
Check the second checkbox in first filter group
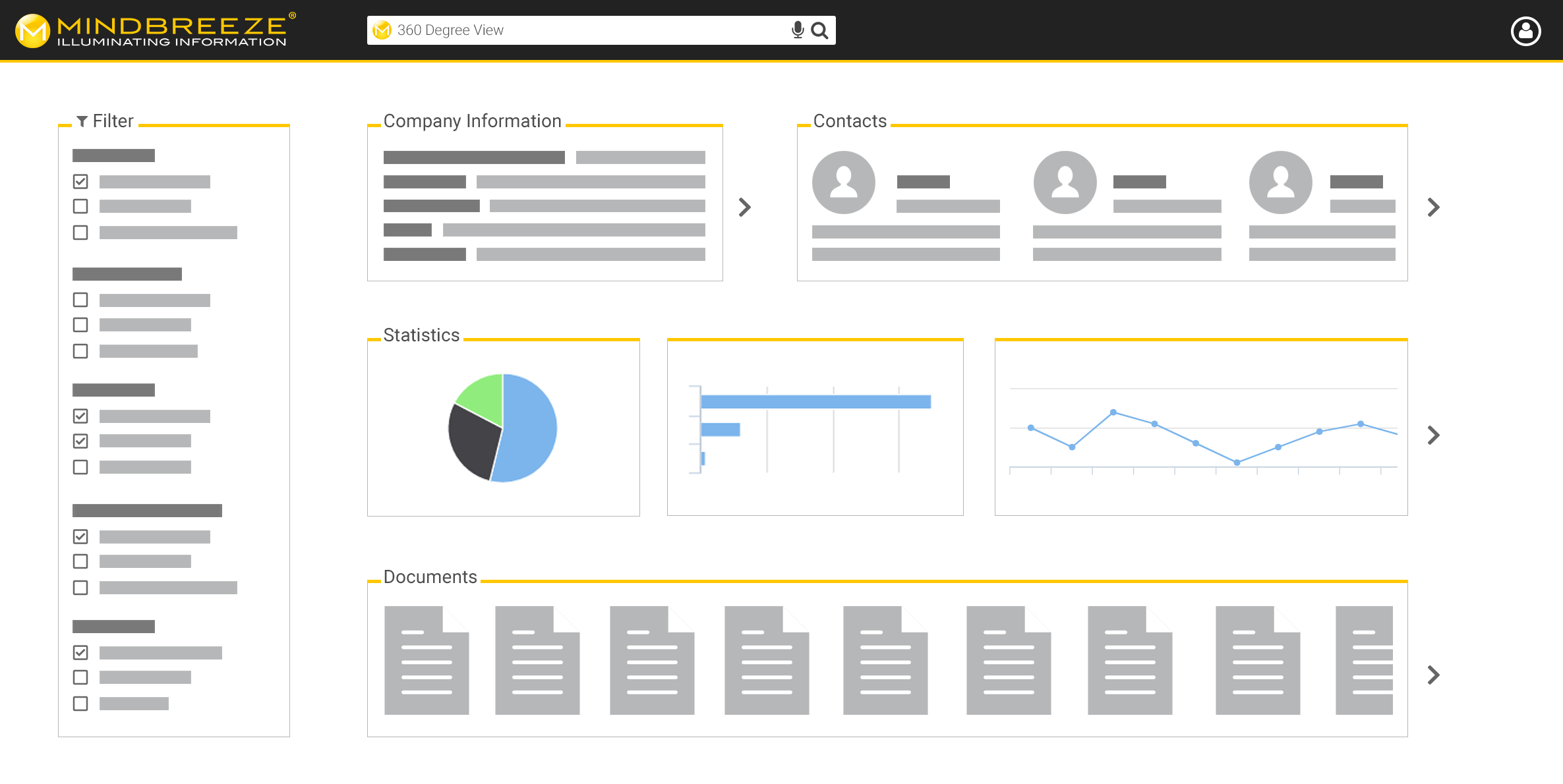80,206
